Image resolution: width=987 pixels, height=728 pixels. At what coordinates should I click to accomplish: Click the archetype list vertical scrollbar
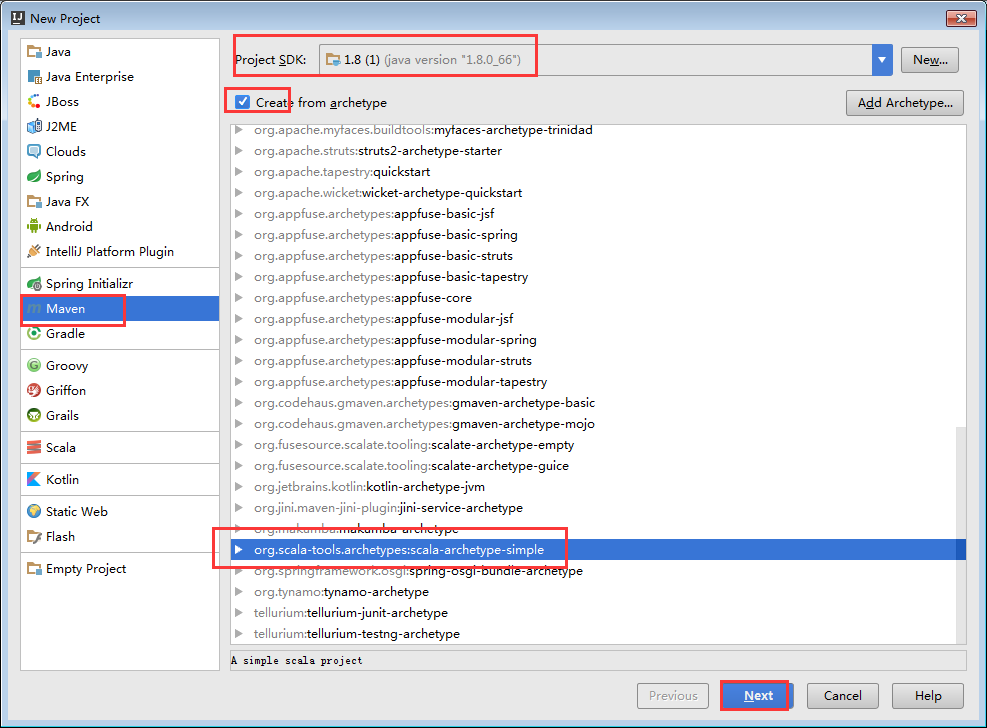961,535
